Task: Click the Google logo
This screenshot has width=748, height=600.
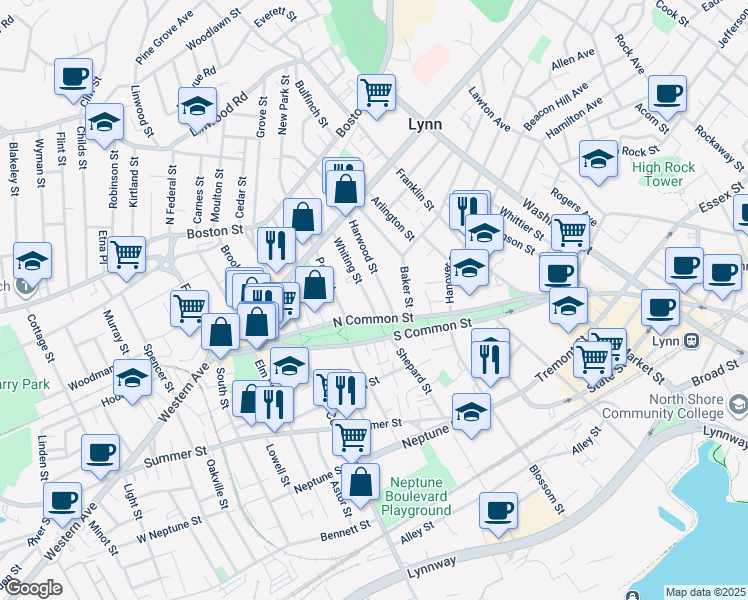Action: (34, 588)
